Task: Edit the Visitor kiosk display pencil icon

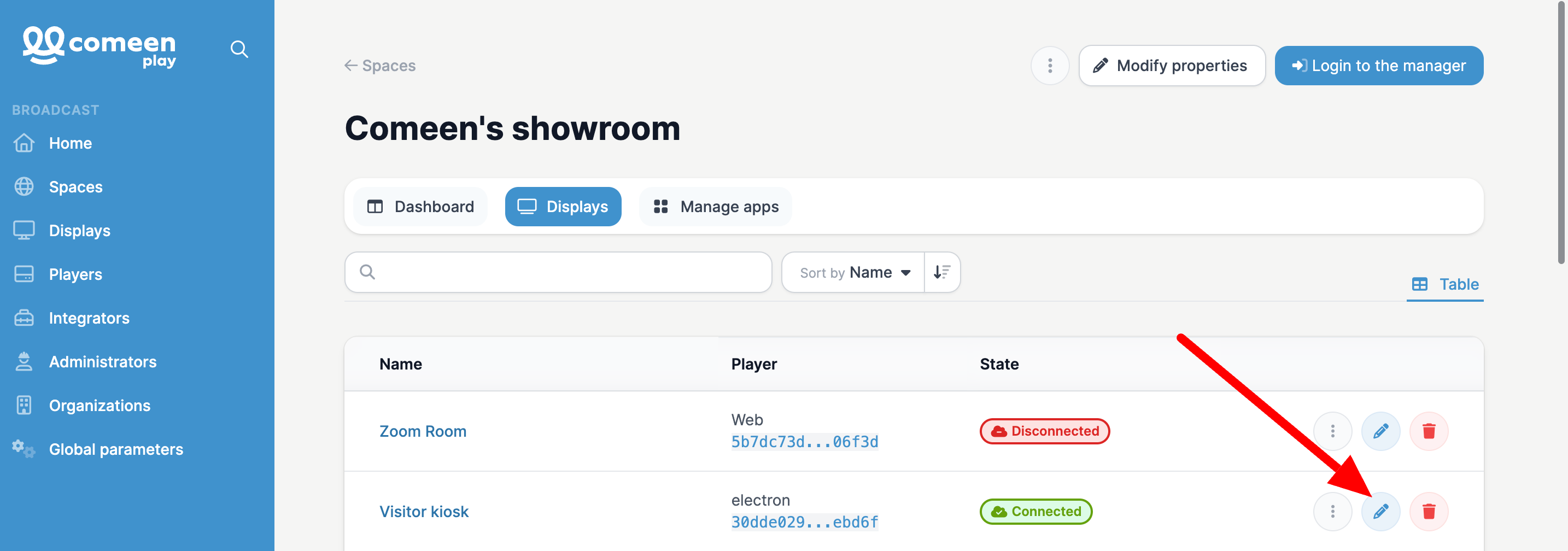Action: coord(1380,512)
